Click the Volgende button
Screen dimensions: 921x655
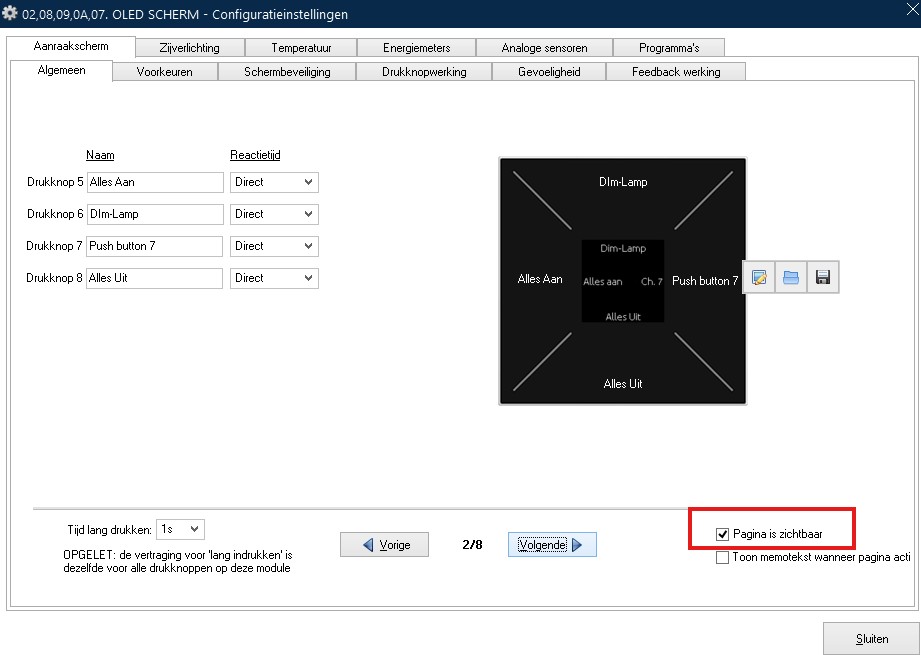(552, 545)
